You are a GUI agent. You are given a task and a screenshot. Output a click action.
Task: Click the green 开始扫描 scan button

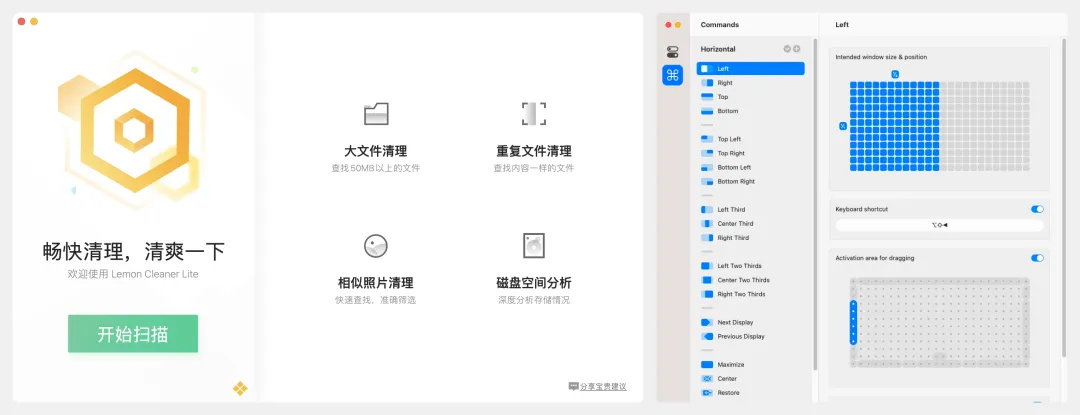133,334
